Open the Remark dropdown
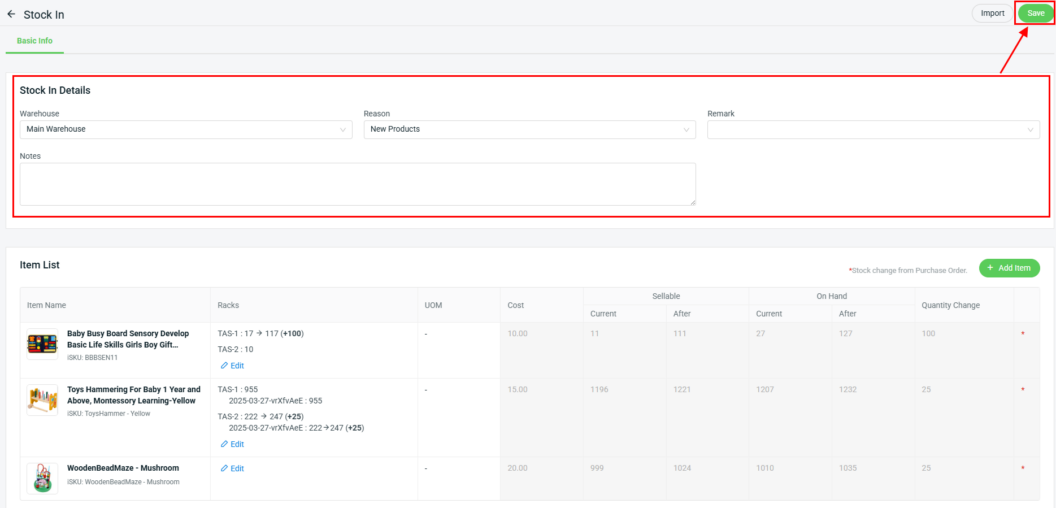The image size is (1056, 508). click(873, 129)
